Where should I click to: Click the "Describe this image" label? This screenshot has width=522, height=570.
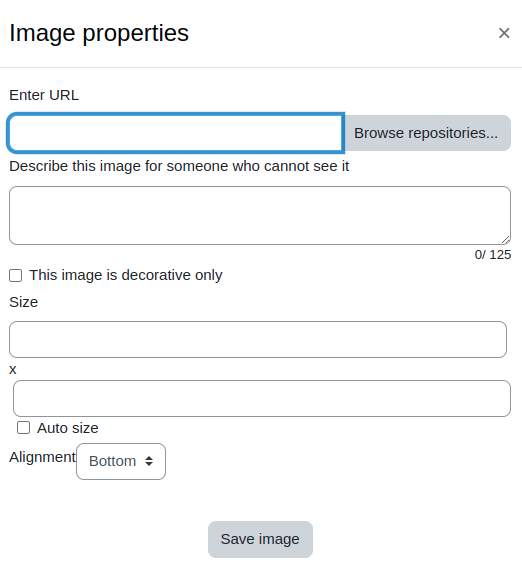tap(179, 166)
